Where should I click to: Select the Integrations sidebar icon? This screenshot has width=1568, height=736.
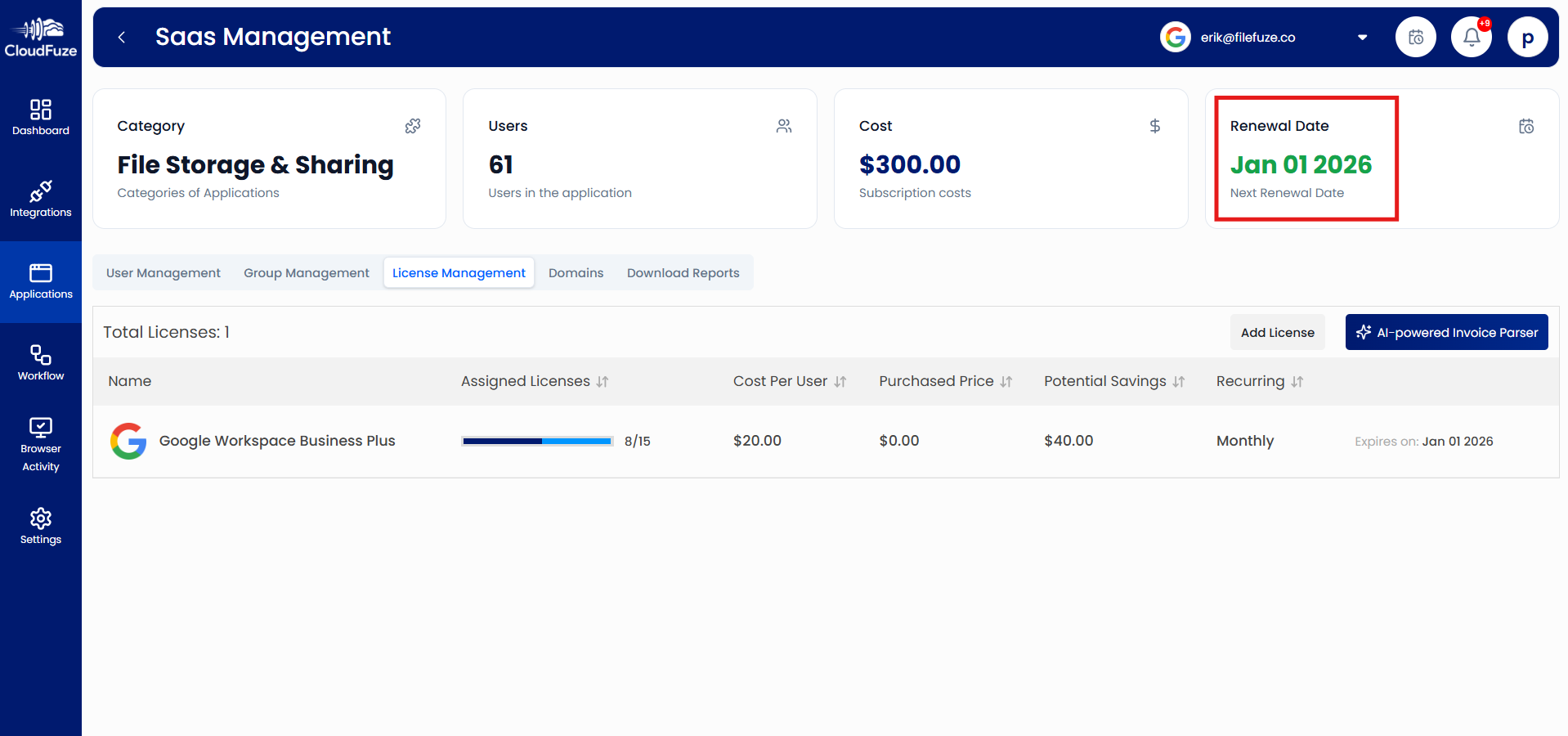40,197
